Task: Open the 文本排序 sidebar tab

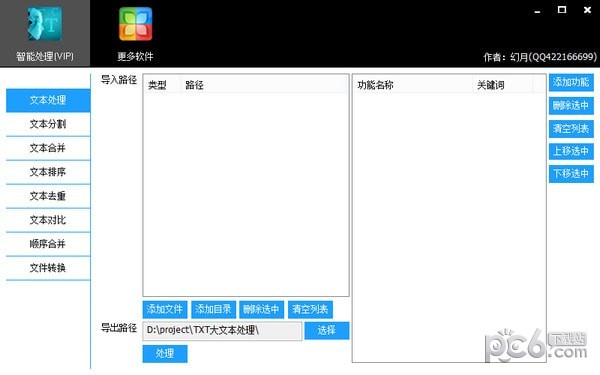Action: [48, 172]
